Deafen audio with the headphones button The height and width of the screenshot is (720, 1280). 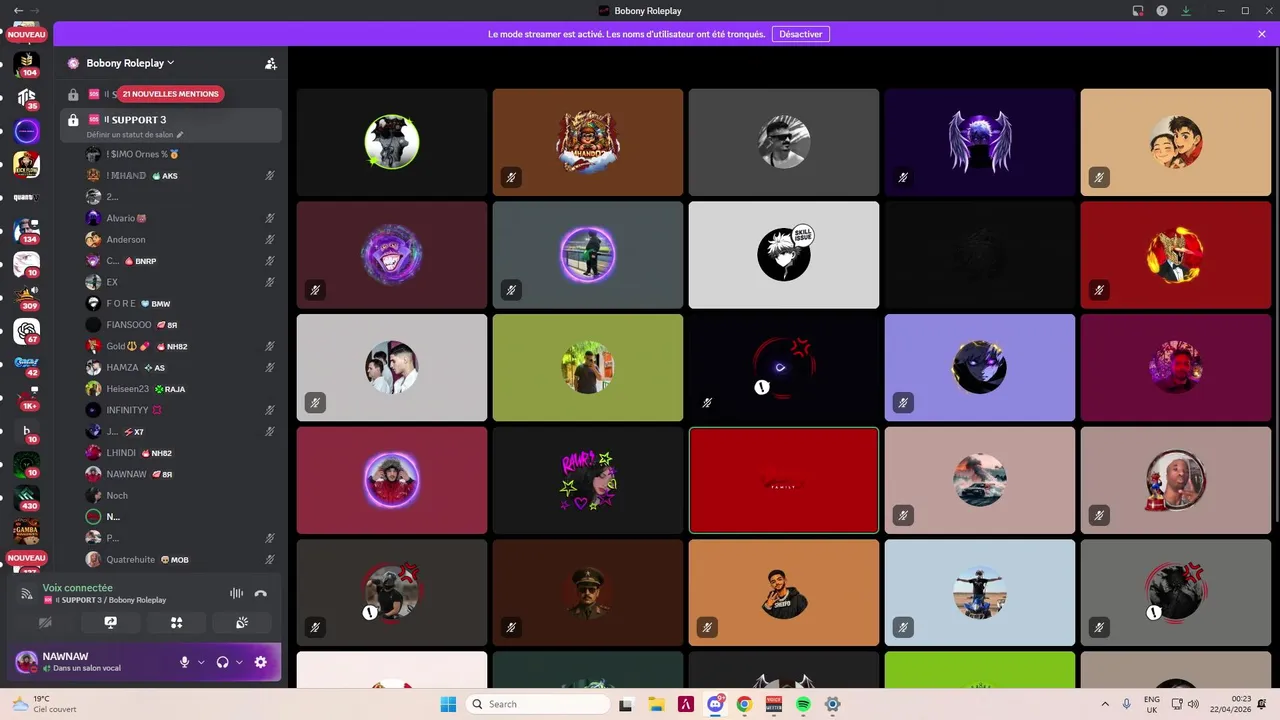pos(222,662)
